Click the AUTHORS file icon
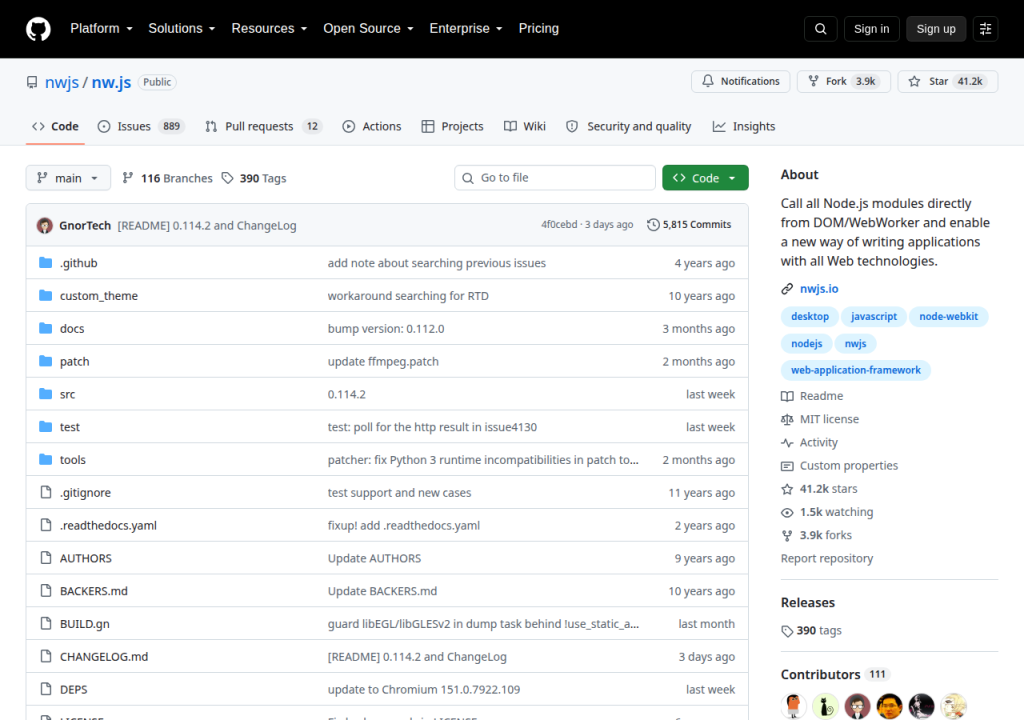 pos(45,557)
